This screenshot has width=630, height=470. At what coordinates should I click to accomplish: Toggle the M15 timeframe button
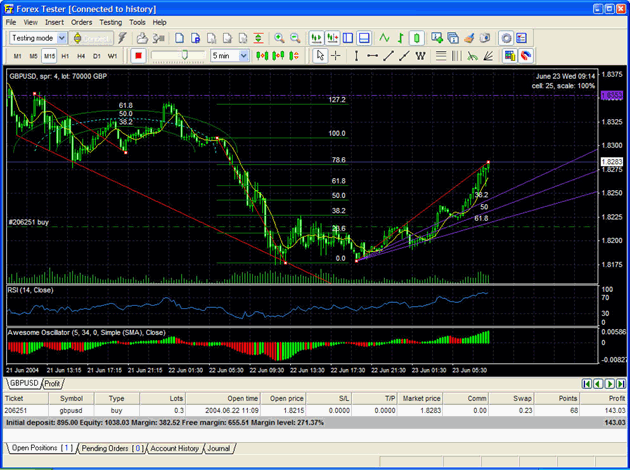49,56
